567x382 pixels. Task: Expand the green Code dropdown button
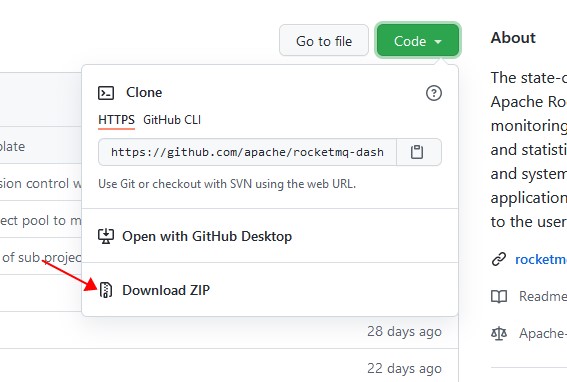coord(418,41)
